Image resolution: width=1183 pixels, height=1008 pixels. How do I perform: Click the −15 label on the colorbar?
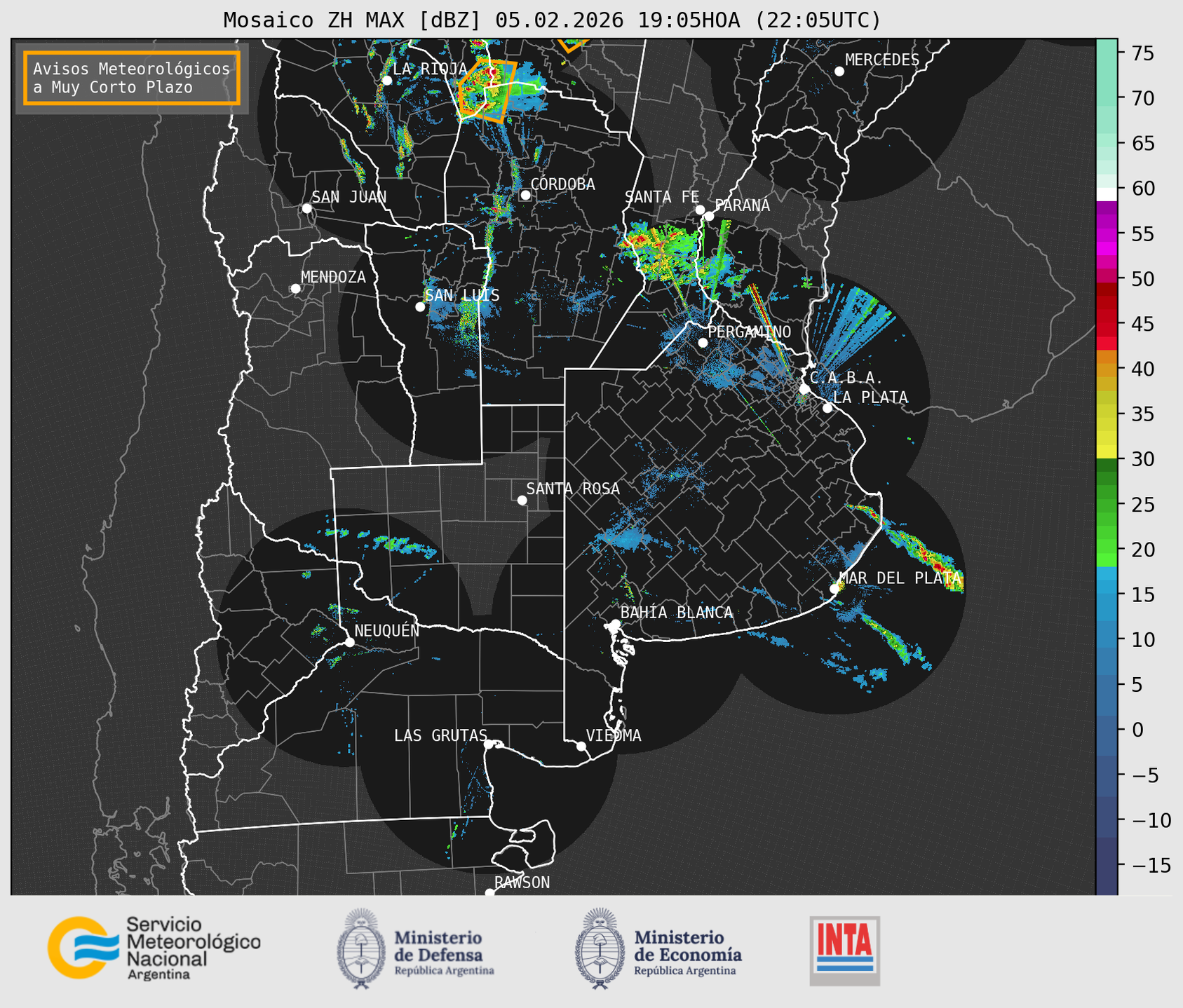point(1151,866)
